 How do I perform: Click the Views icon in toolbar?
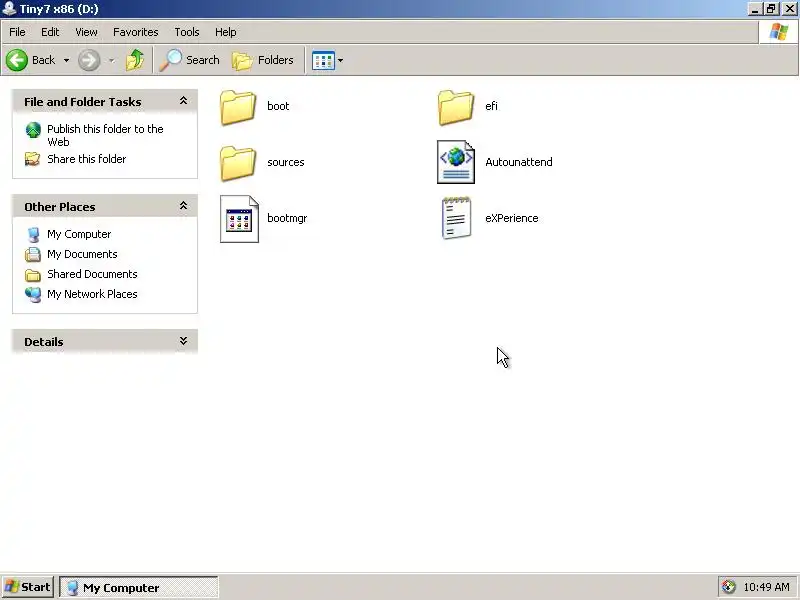point(323,60)
